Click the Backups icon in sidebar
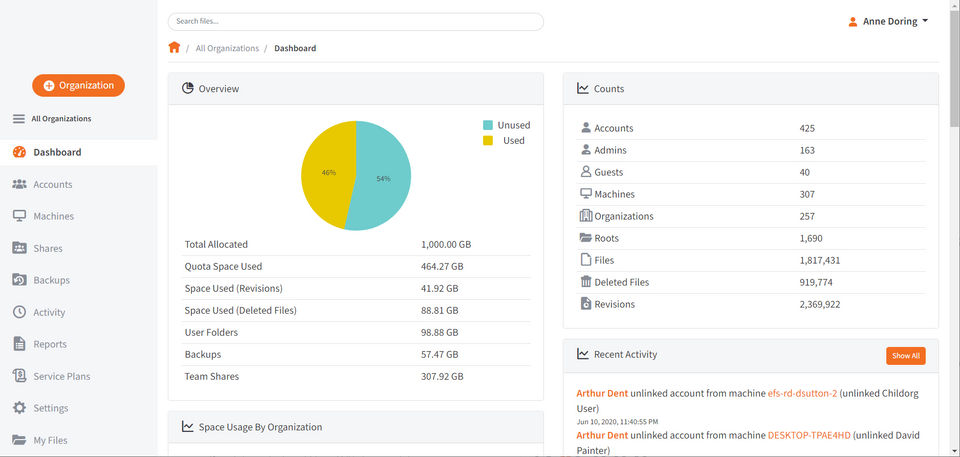The image size is (960, 457). (20, 280)
